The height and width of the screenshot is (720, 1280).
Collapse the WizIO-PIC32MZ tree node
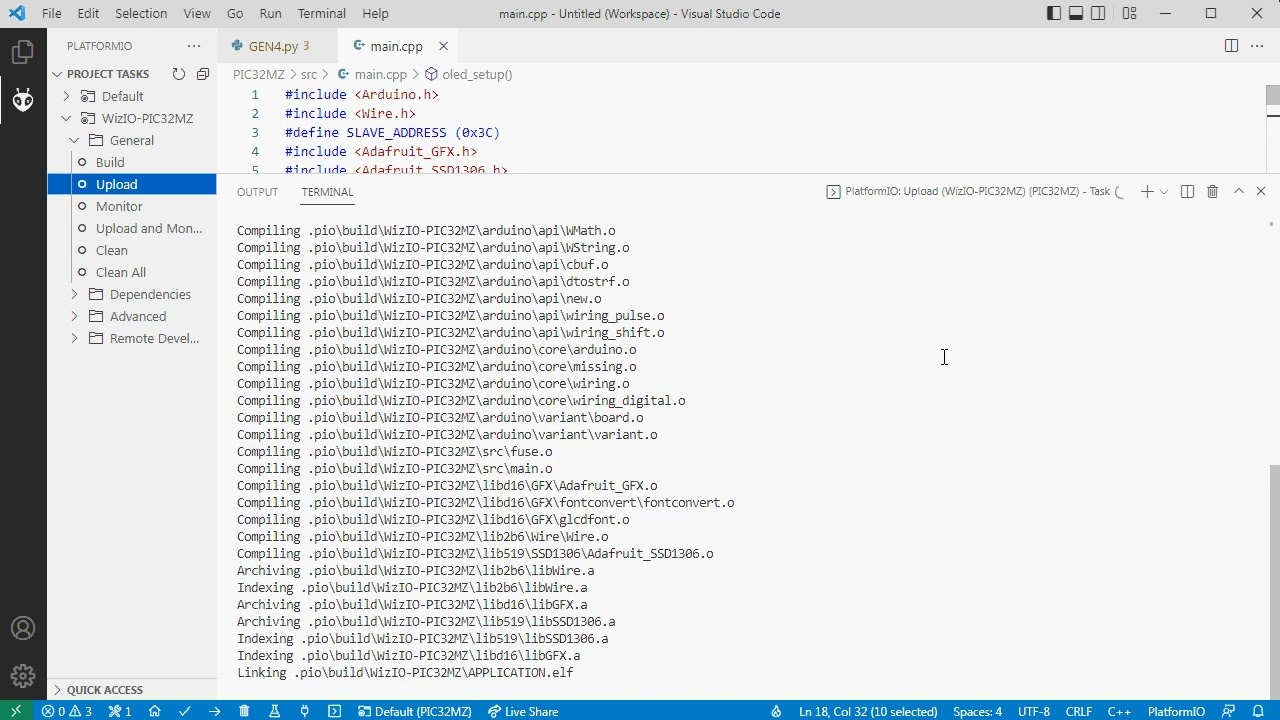[67, 118]
